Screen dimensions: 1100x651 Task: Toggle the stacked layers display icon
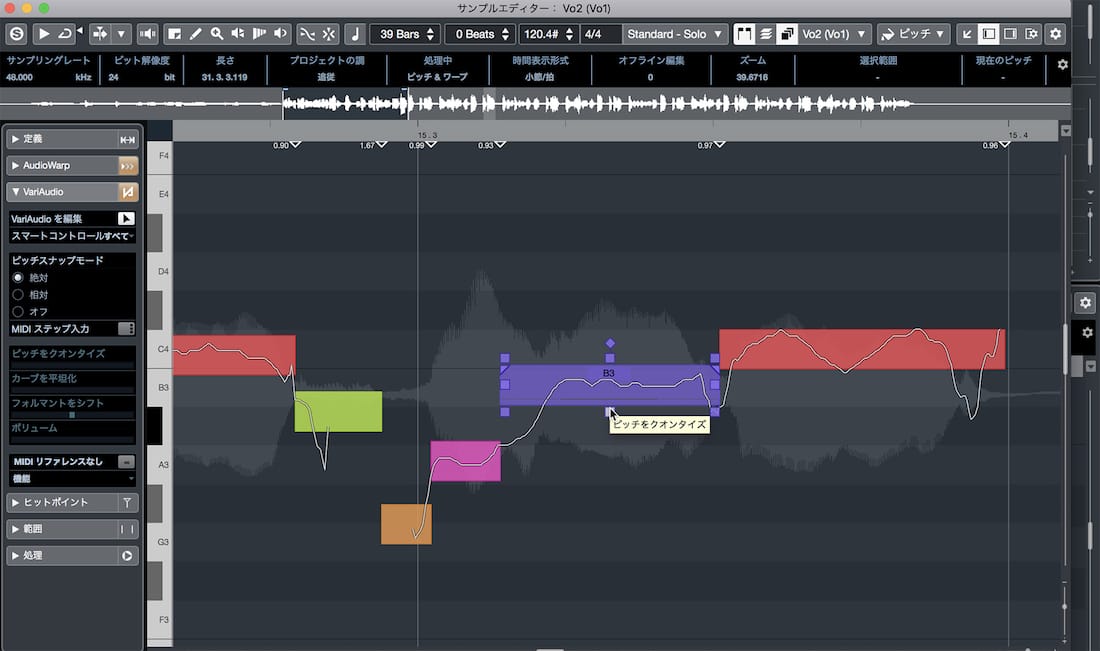tap(766, 34)
